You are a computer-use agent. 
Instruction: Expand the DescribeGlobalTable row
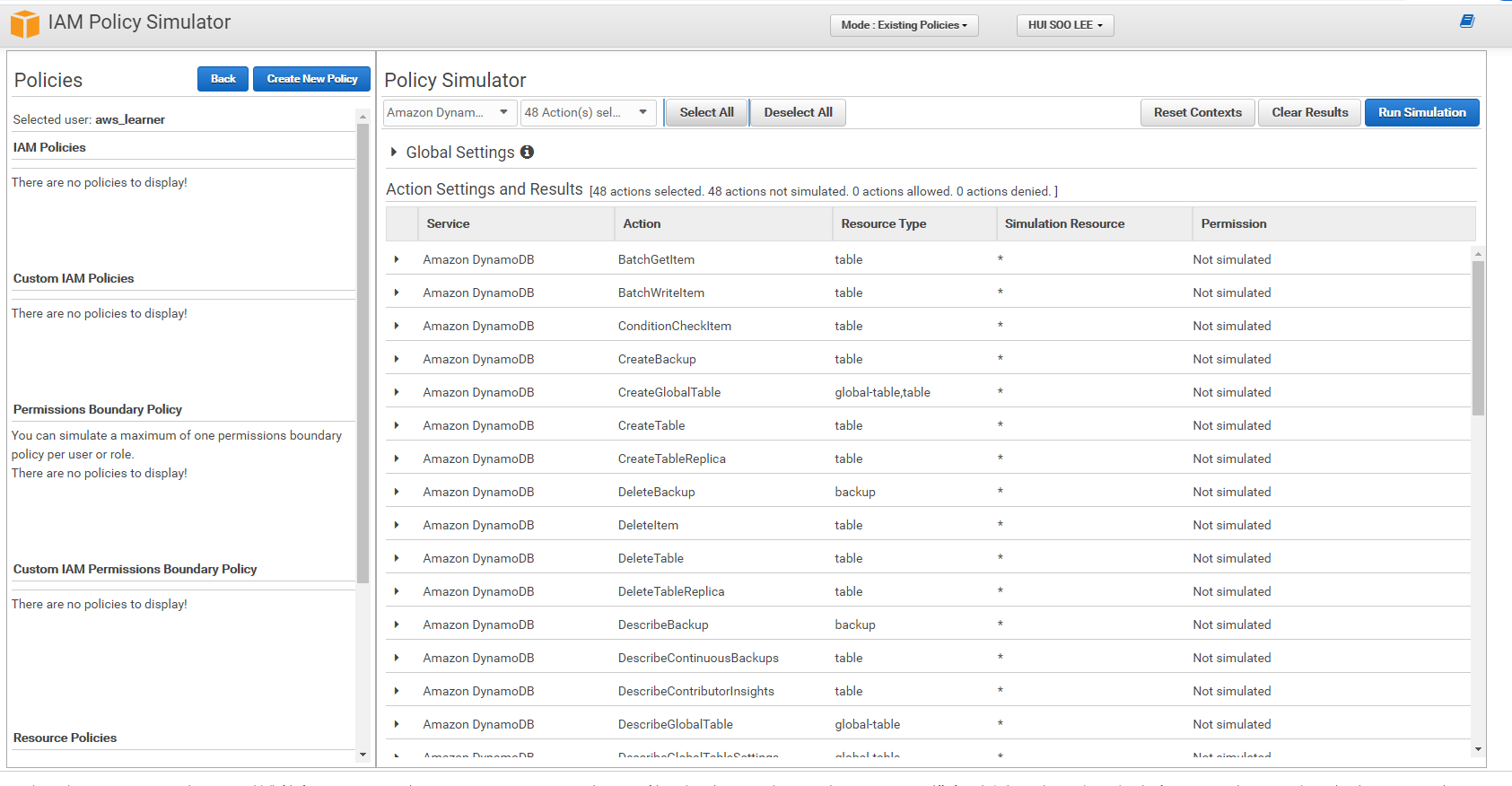[397, 724]
